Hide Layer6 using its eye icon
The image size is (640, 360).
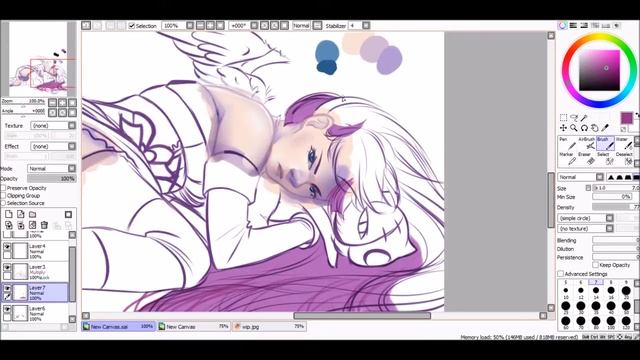[x=7, y=309]
